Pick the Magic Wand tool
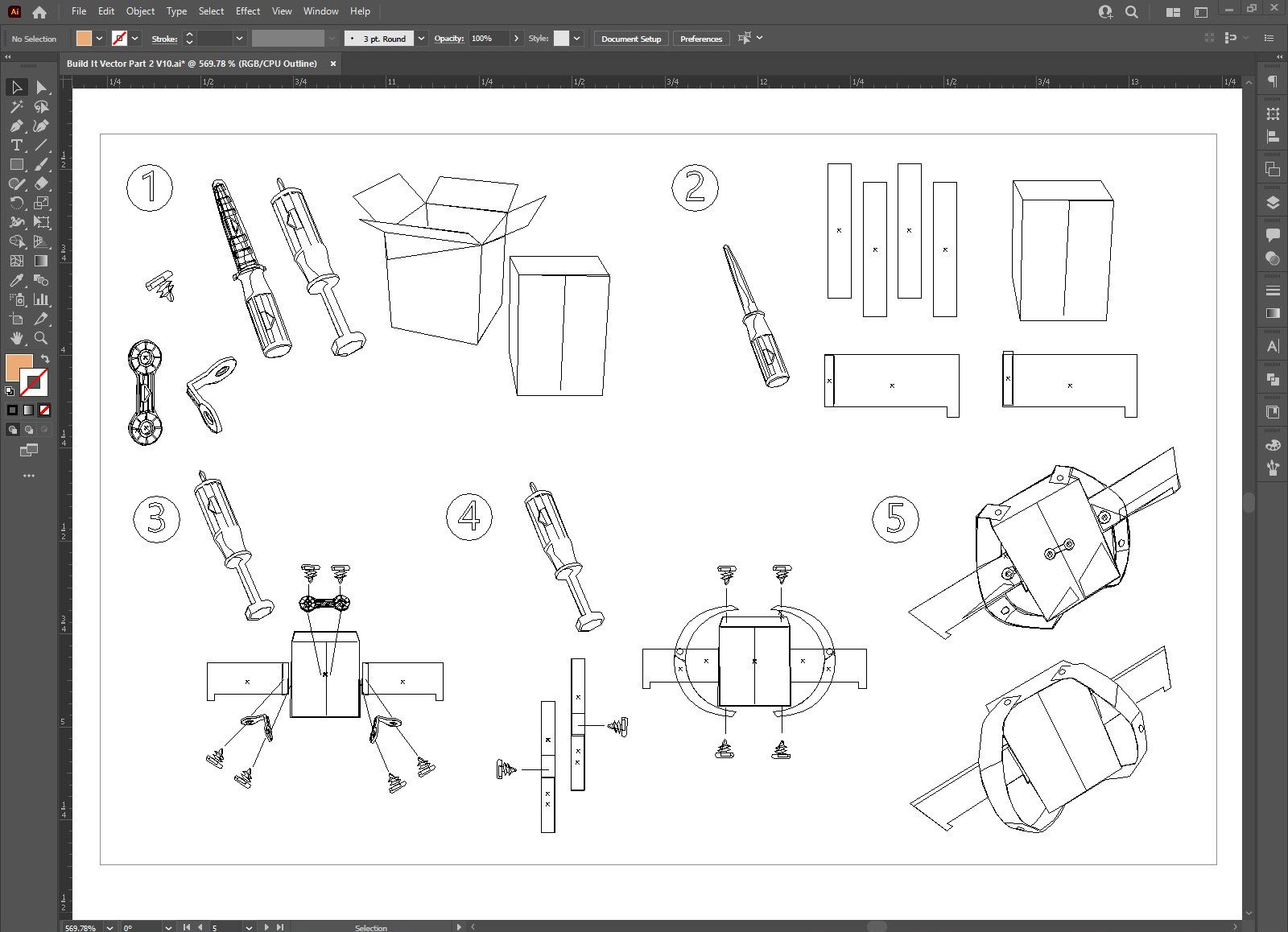The width and height of the screenshot is (1288, 932). [17, 106]
